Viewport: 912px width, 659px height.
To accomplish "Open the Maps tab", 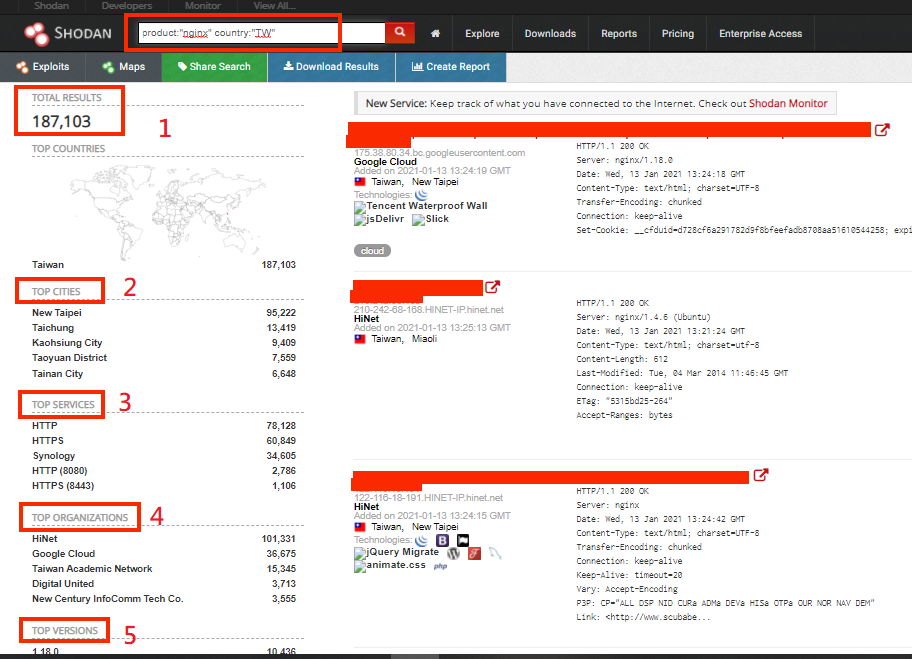I will 124,67.
